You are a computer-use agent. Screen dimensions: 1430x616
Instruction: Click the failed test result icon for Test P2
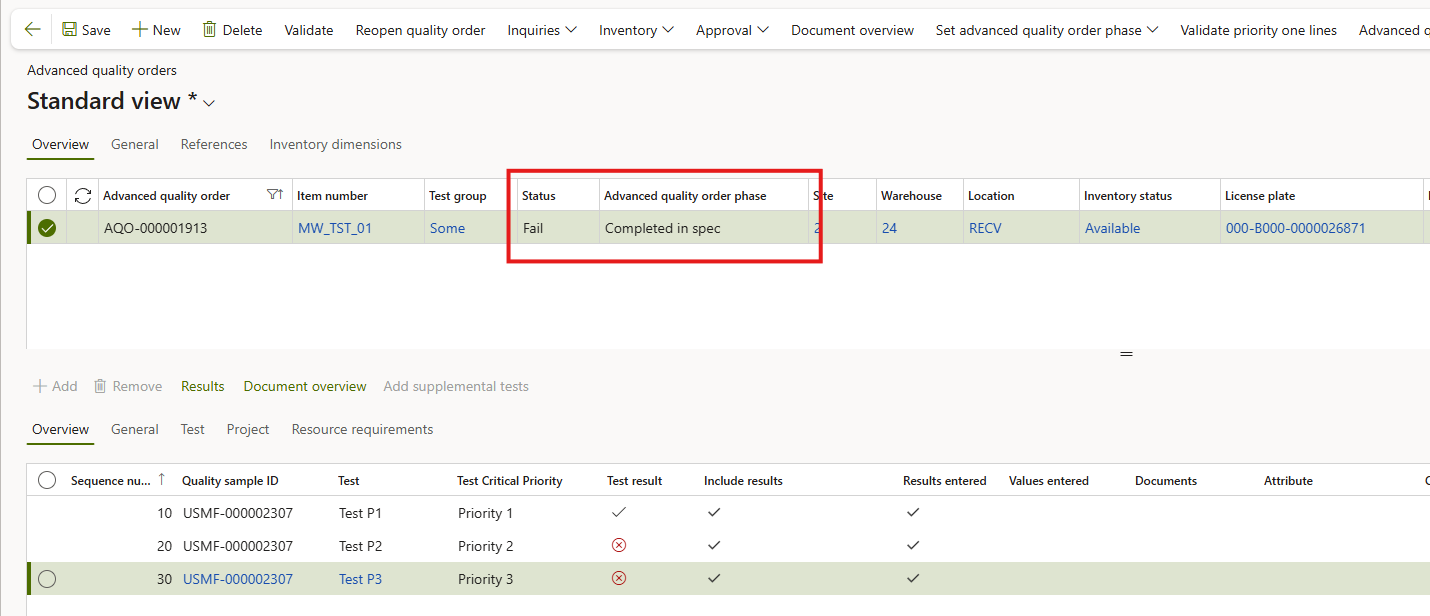click(619, 545)
